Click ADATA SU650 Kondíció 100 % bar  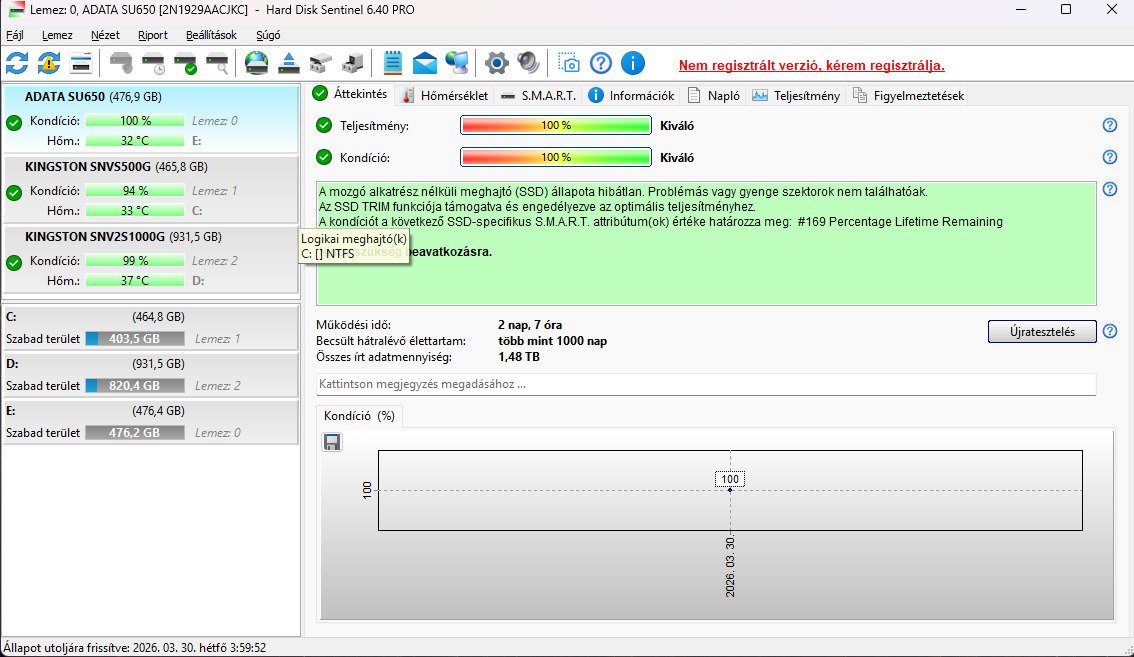pyautogui.click(x=135, y=121)
